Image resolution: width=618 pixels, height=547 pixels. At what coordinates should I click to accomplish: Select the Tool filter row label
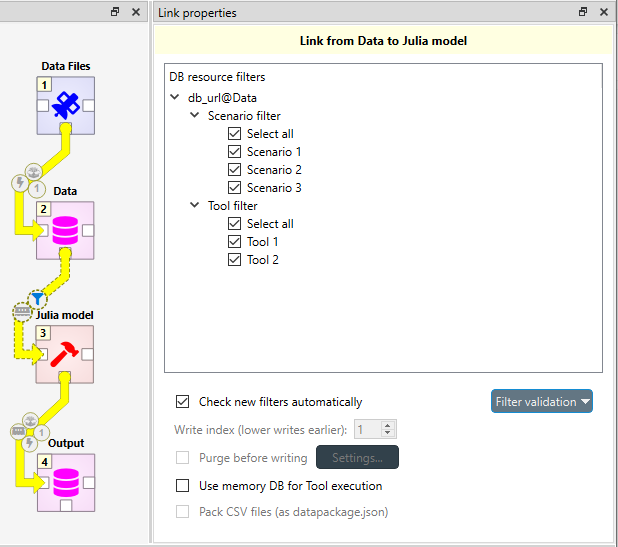tap(233, 206)
